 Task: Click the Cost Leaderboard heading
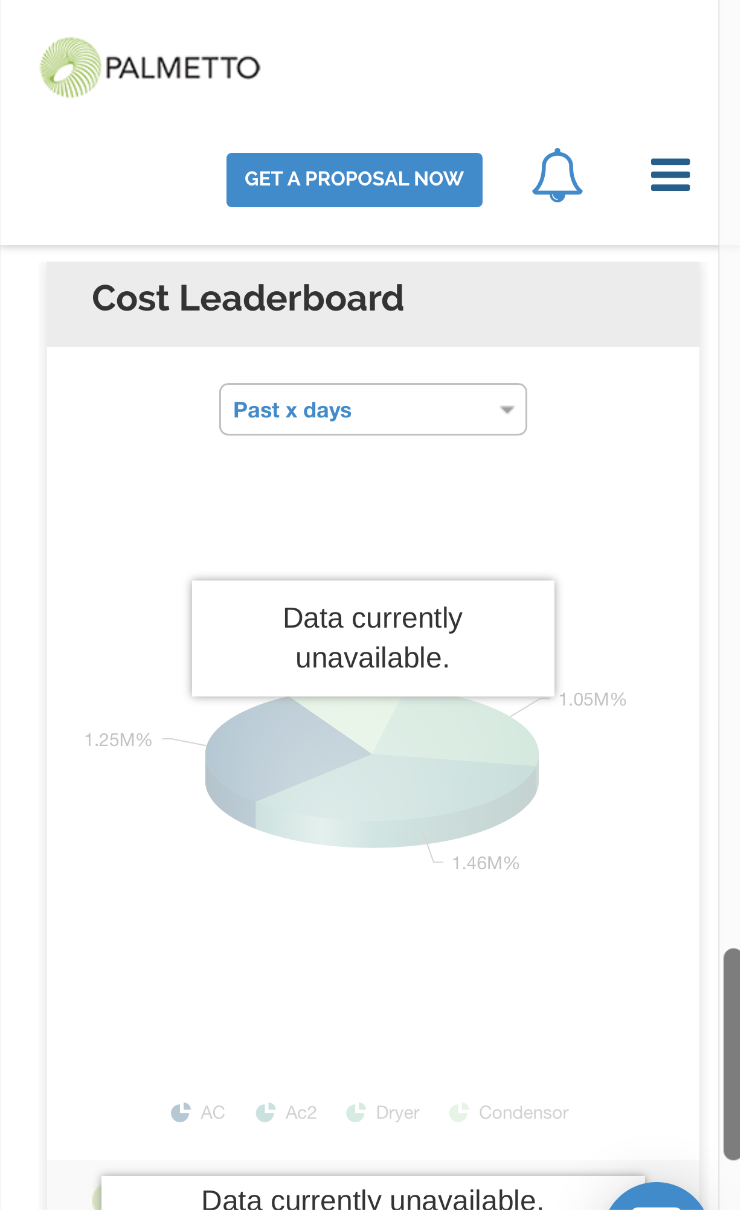click(248, 298)
